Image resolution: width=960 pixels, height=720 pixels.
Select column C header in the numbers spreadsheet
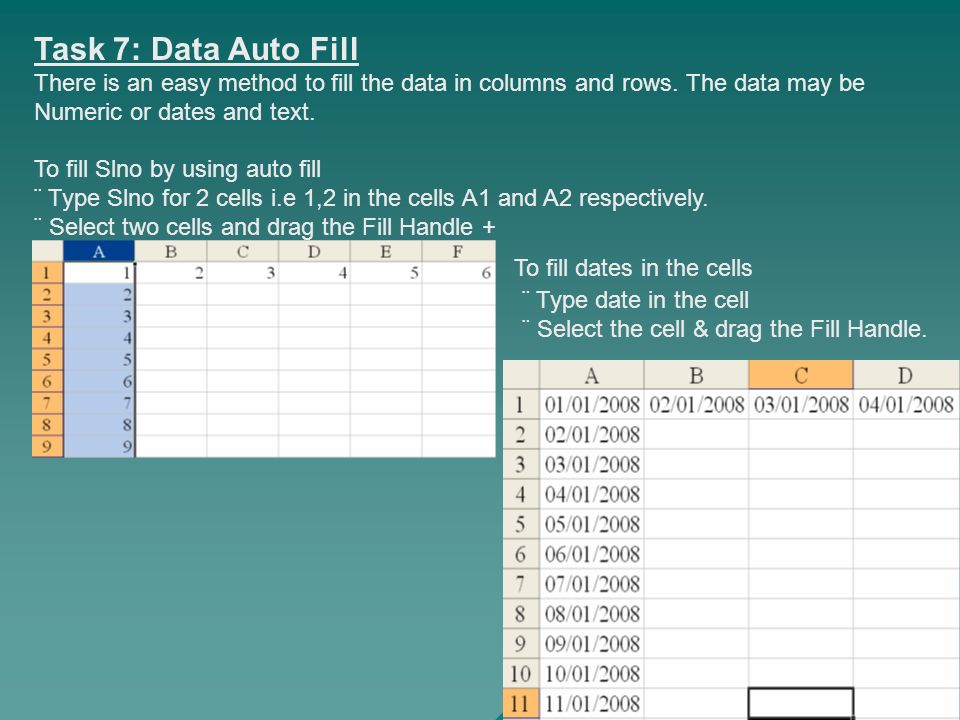point(242,251)
